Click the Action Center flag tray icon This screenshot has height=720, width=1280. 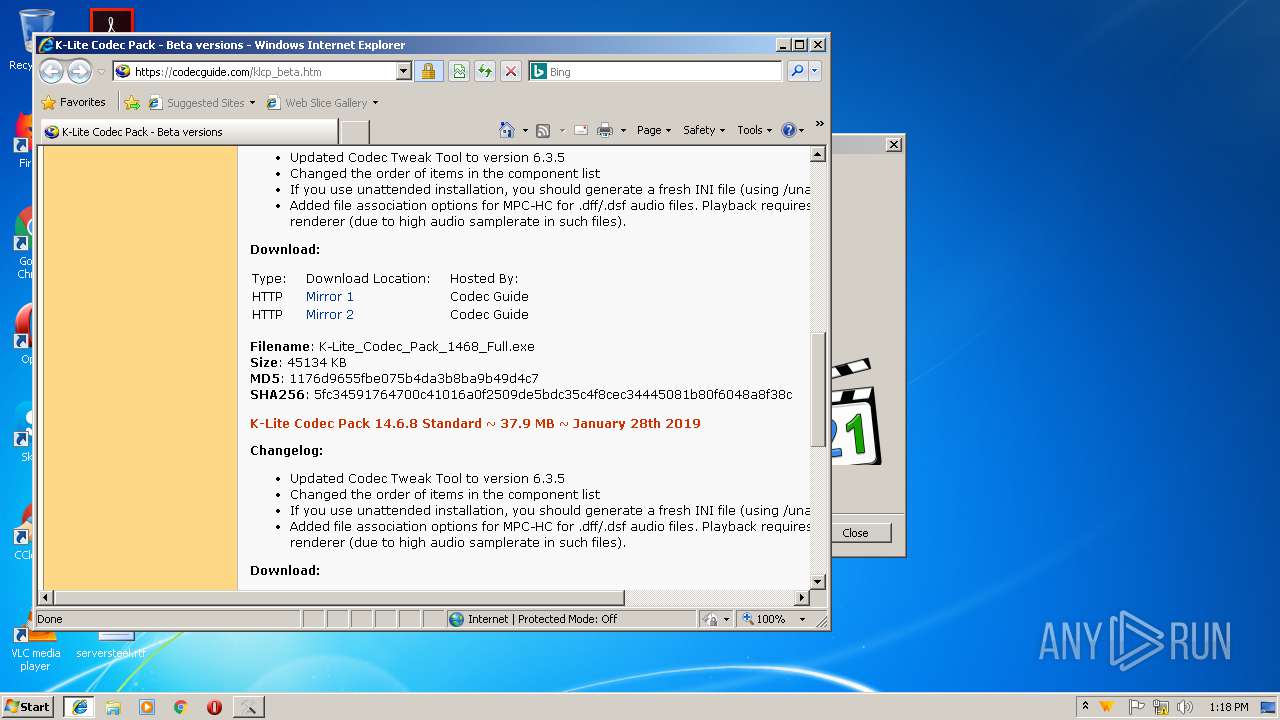tap(1137, 707)
